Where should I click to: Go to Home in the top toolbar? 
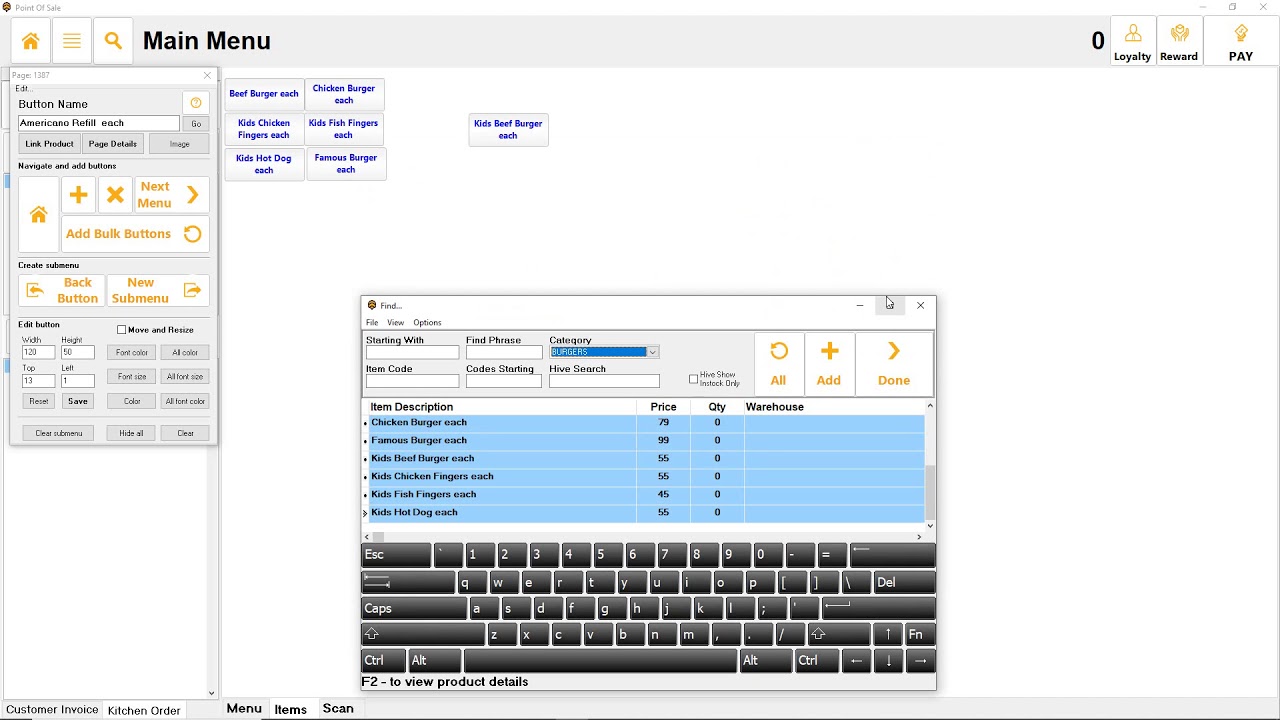click(x=31, y=41)
